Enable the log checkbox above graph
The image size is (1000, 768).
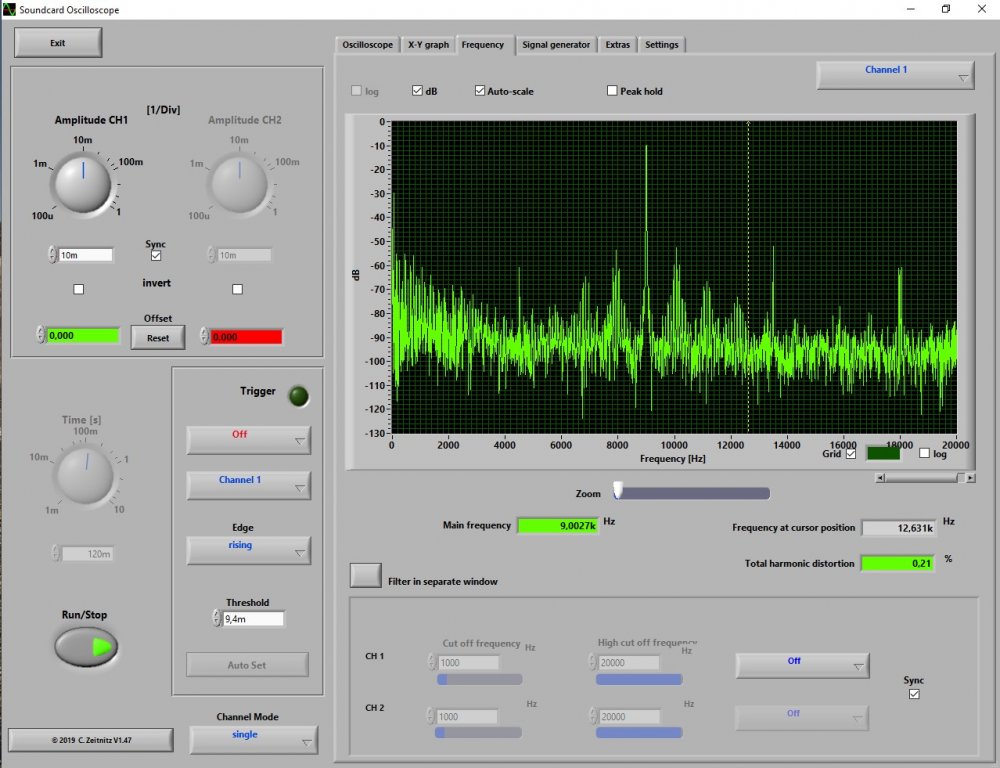coord(357,91)
